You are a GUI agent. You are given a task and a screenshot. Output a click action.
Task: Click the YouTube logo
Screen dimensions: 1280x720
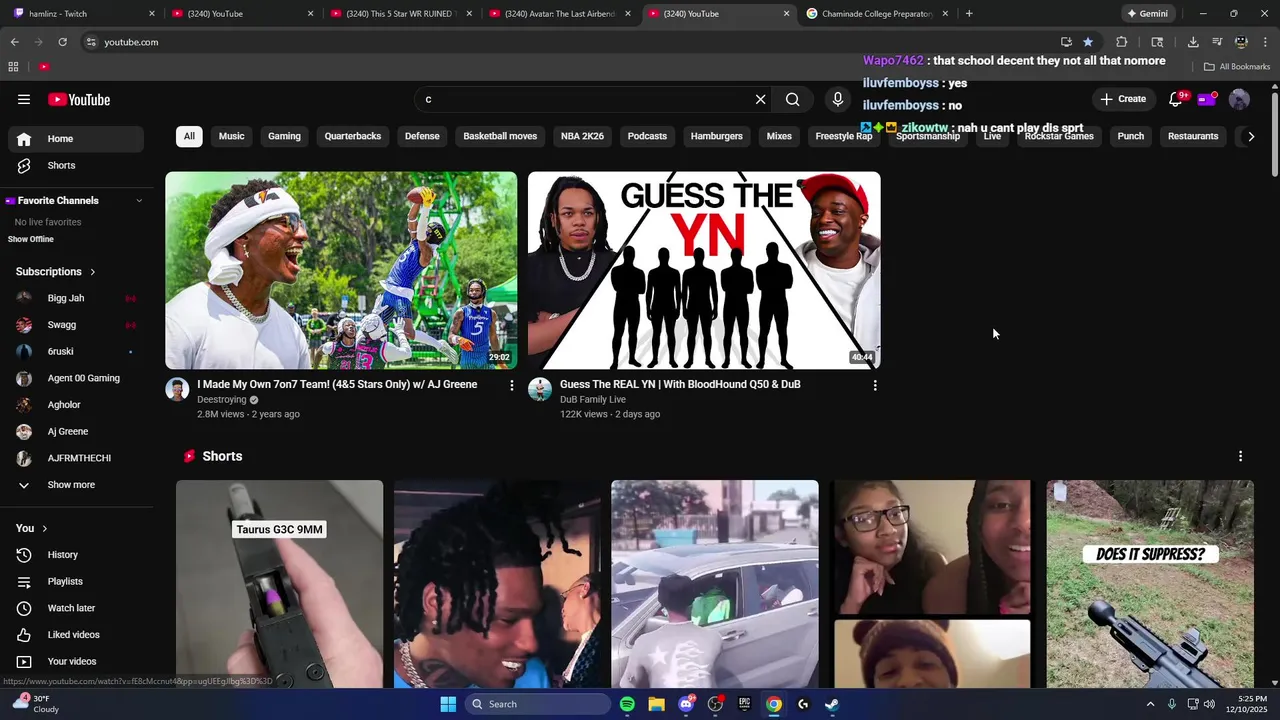tap(79, 99)
